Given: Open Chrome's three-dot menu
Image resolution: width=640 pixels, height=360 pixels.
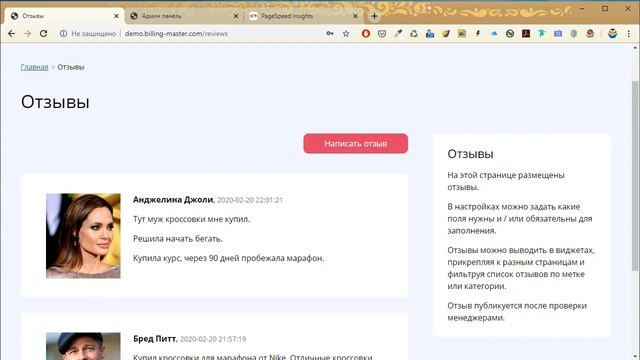Looking at the screenshot, I should point(629,33).
